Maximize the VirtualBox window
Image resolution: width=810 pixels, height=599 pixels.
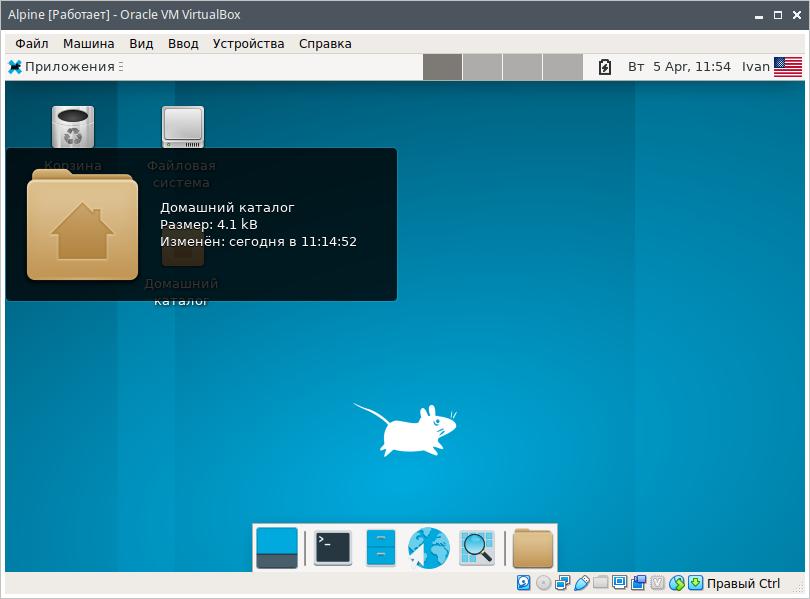pyautogui.click(x=778, y=15)
